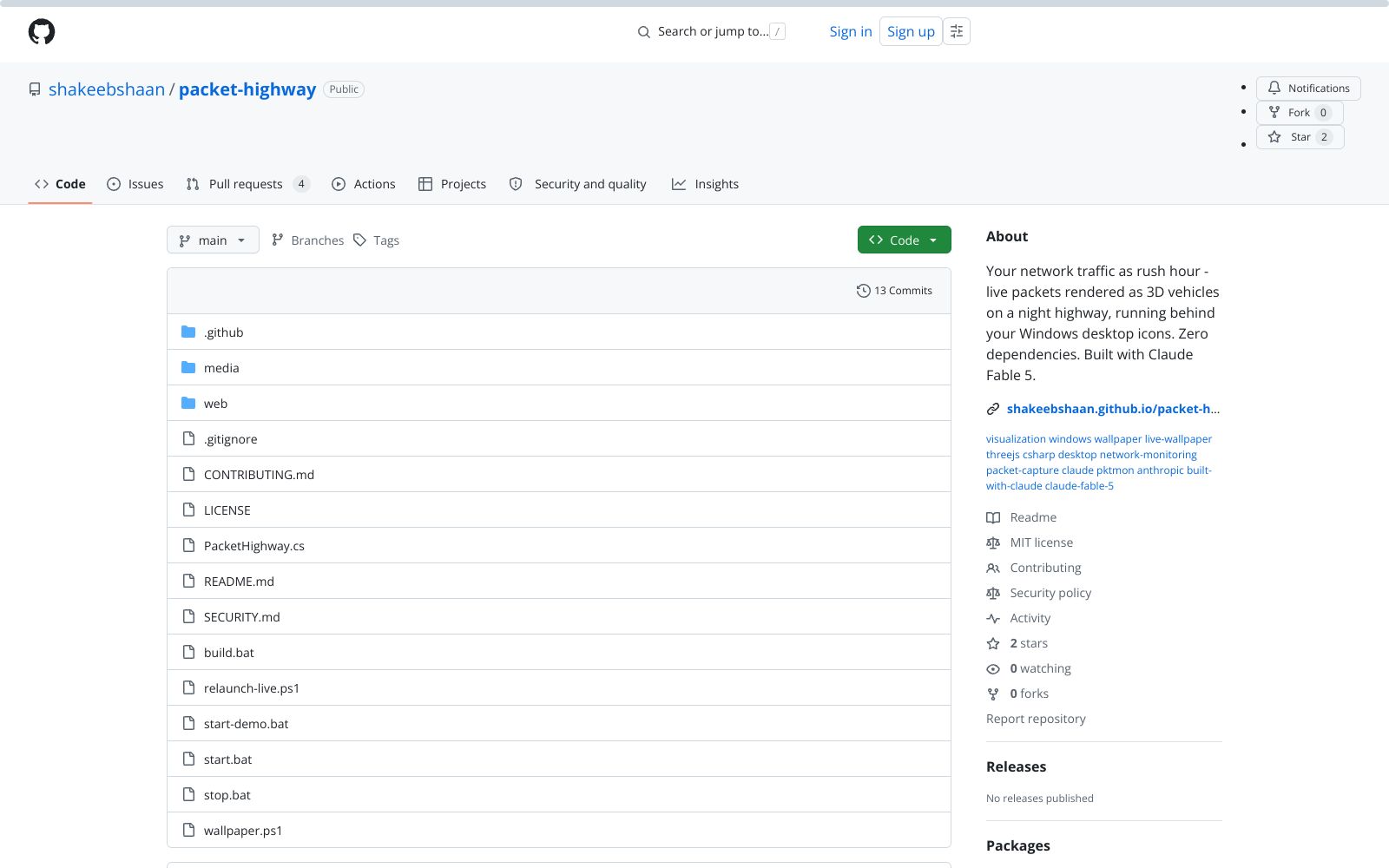Open shakeebshaan.github.io website link
The width and height of the screenshot is (1389, 868).
(1113, 409)
